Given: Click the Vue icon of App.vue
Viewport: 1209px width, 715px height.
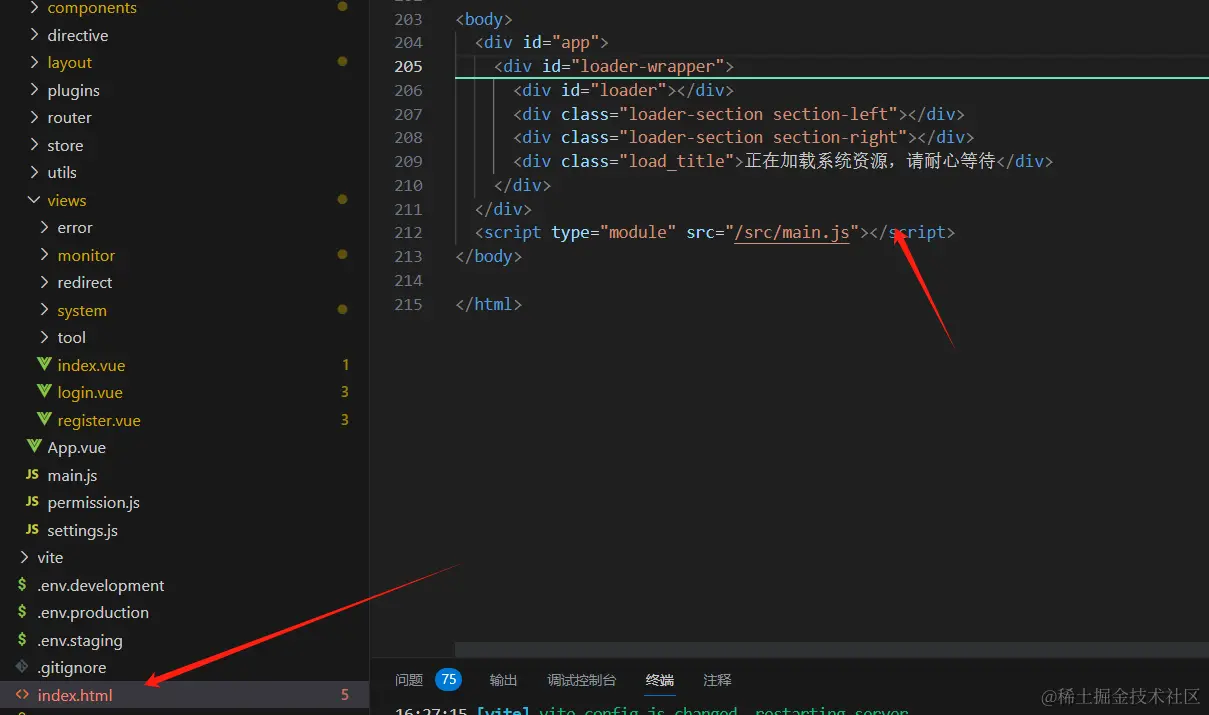Looking at the screenshot, I should click(x=34, y=447).
